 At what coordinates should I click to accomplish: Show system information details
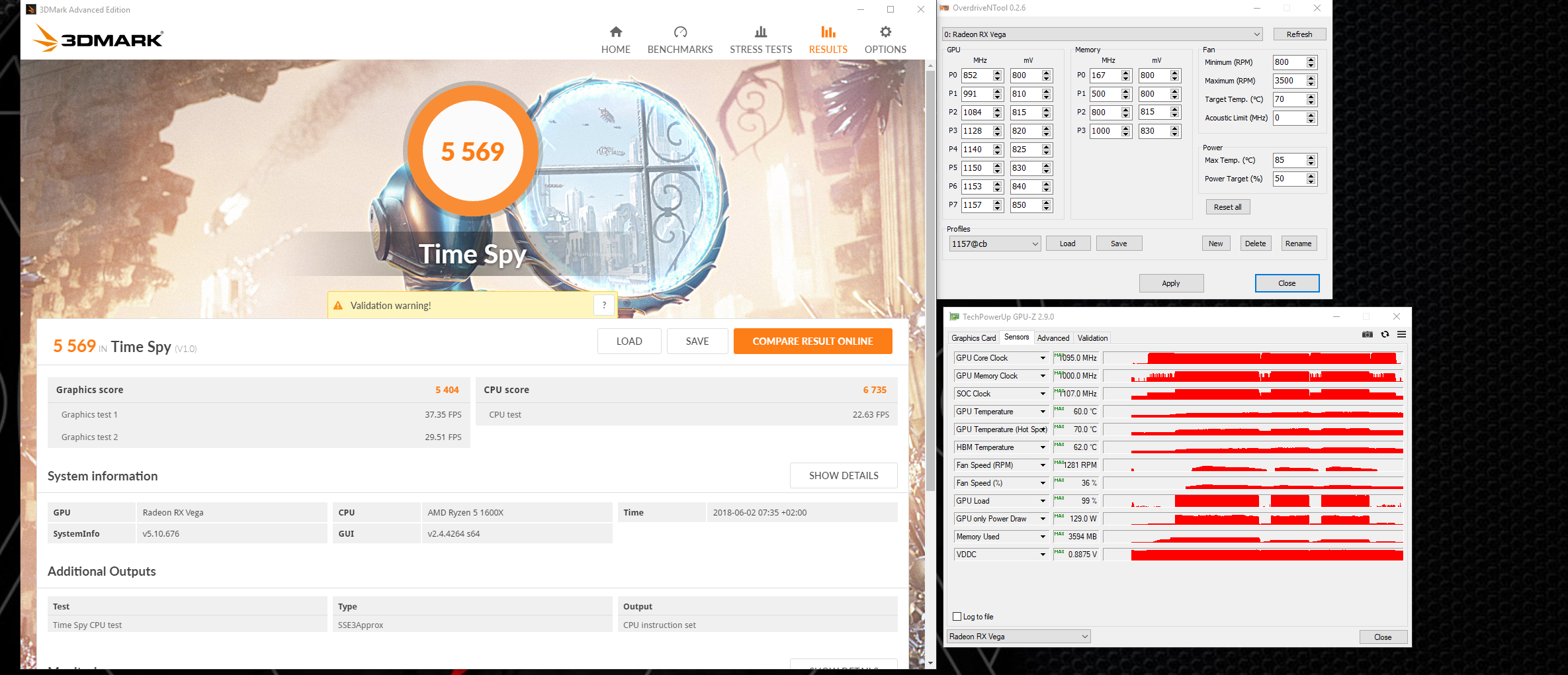(x=844, y=476)
